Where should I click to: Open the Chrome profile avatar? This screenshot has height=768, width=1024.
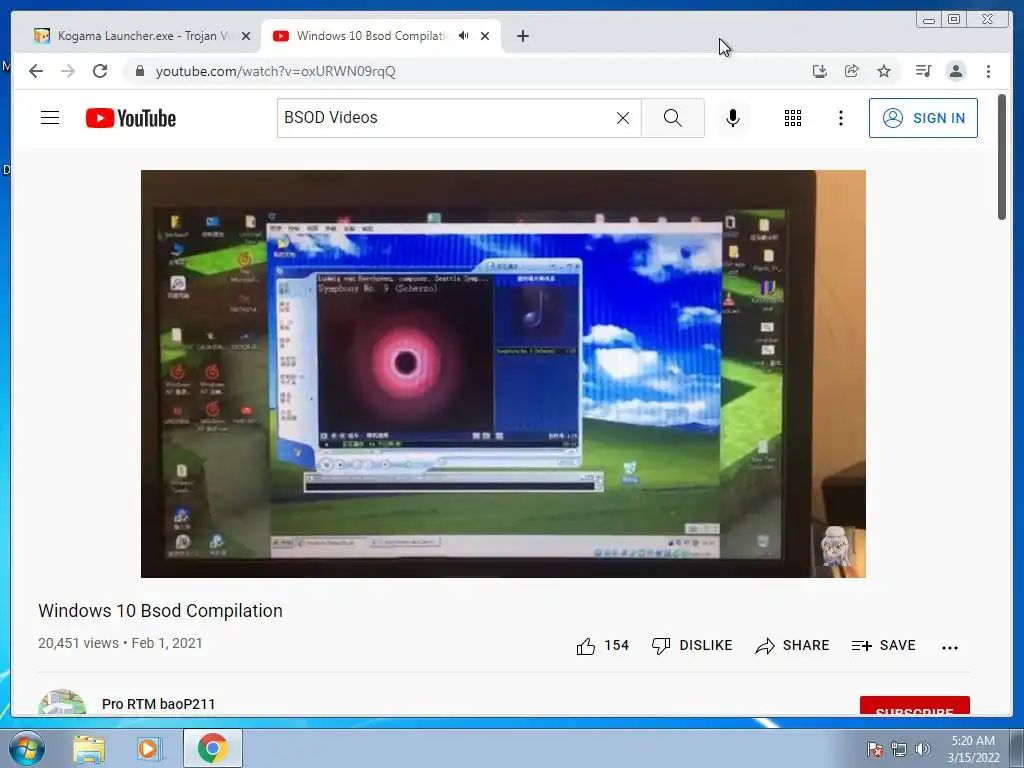[956, 71]
